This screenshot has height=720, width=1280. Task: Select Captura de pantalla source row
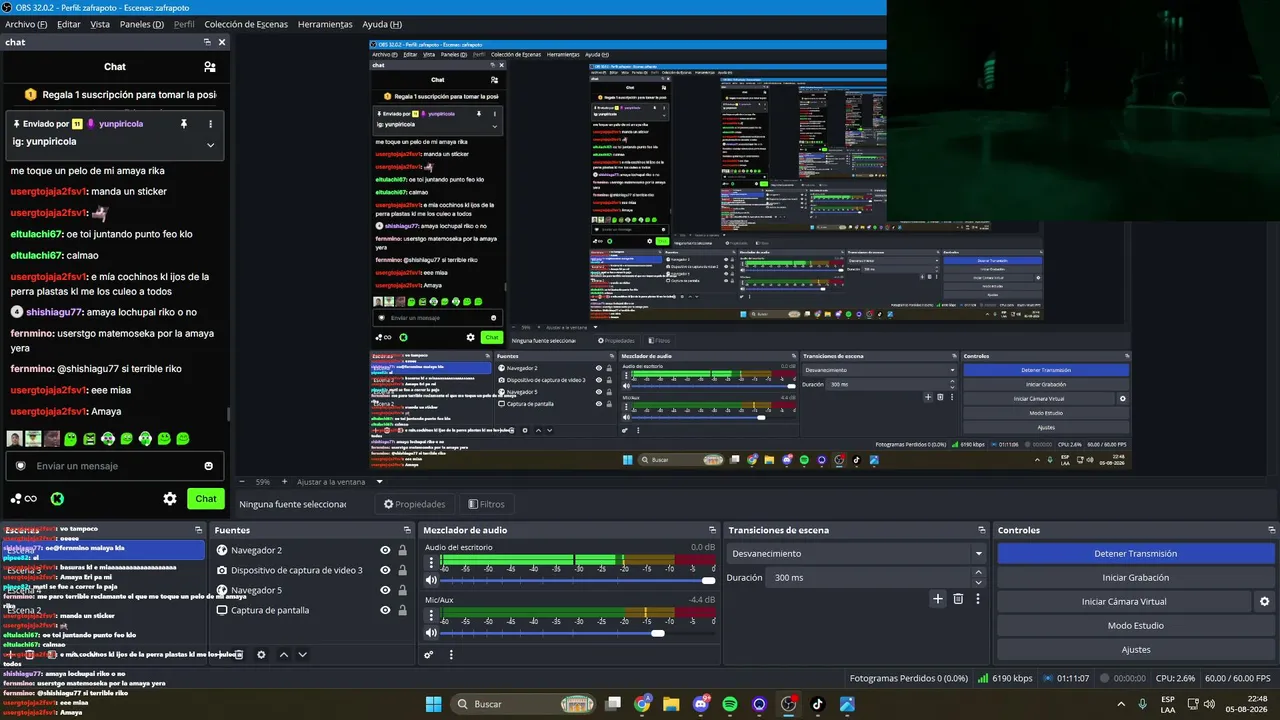tap(312, 610)
